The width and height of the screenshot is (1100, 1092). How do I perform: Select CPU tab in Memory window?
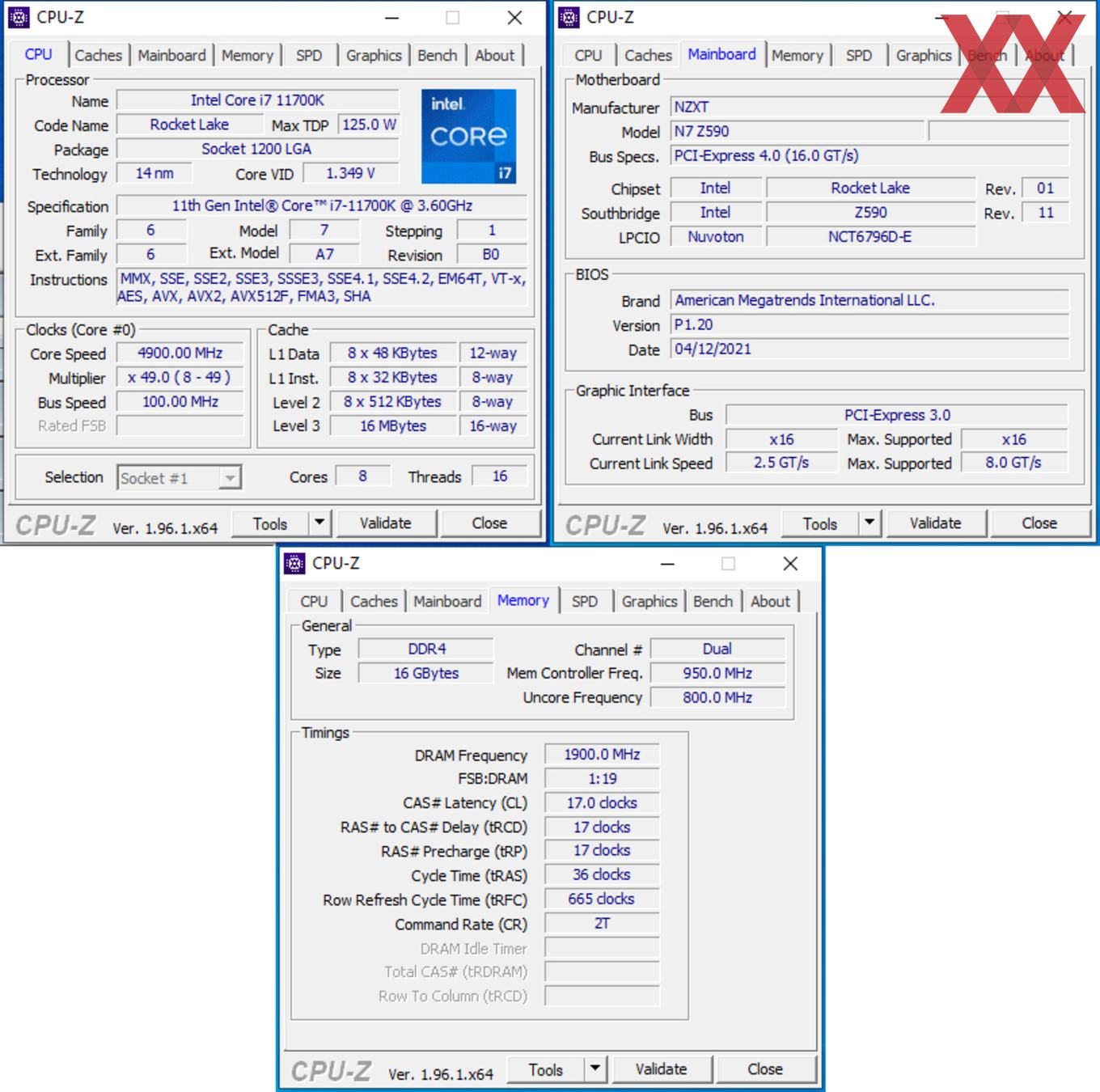[x=314, y=602]
